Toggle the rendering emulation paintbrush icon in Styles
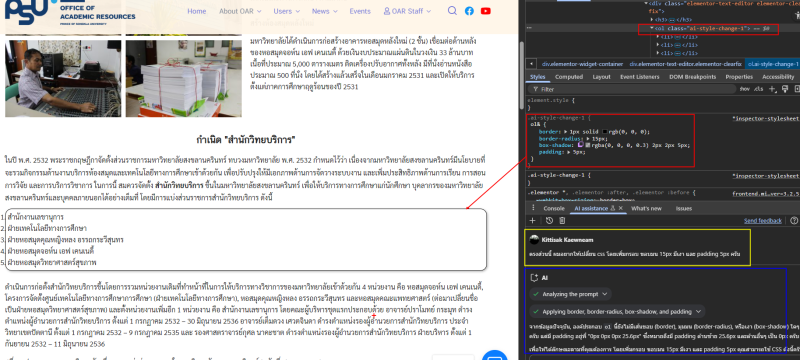The height and width of the screenshot is (360, 800). click(786, 89)
